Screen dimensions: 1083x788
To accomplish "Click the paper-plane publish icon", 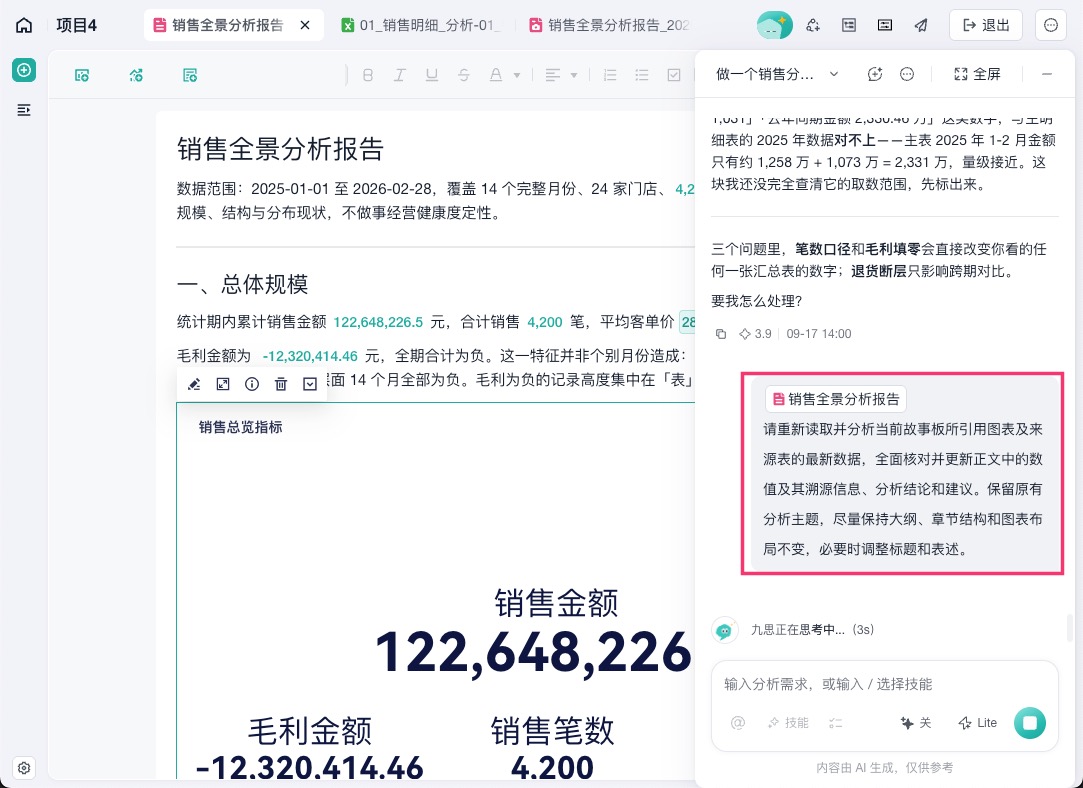I will 921,26.
